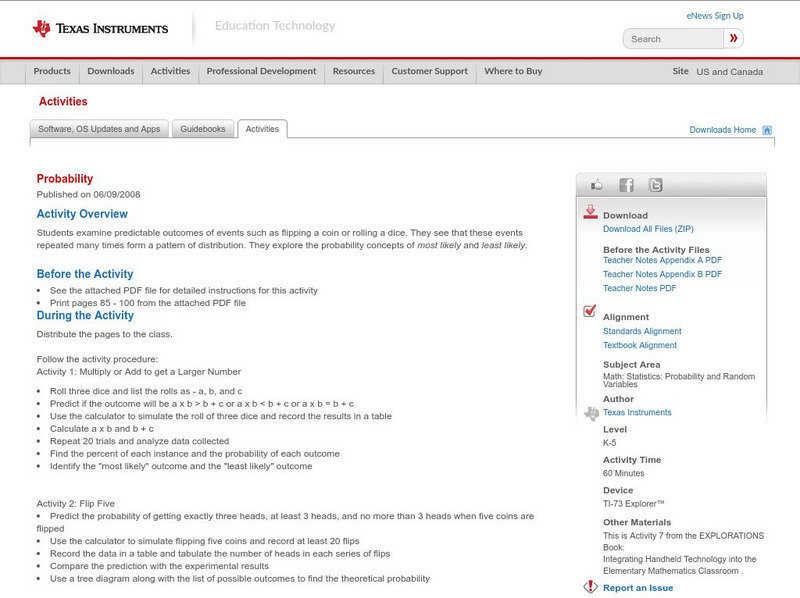Click 'Repeat 20 trials and analyze' bullet
The image size is (800, 598).
pyautogui.click(x=139, y=441)
